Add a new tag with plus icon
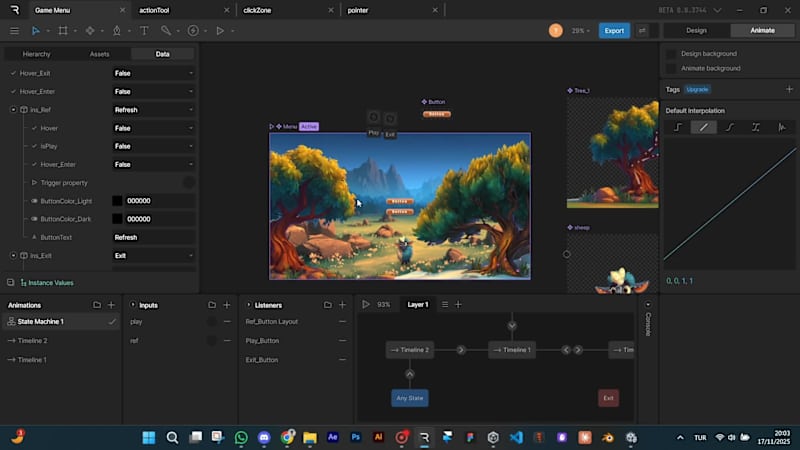The height and width of the screenshot is (450, 800). coord(789,89)
